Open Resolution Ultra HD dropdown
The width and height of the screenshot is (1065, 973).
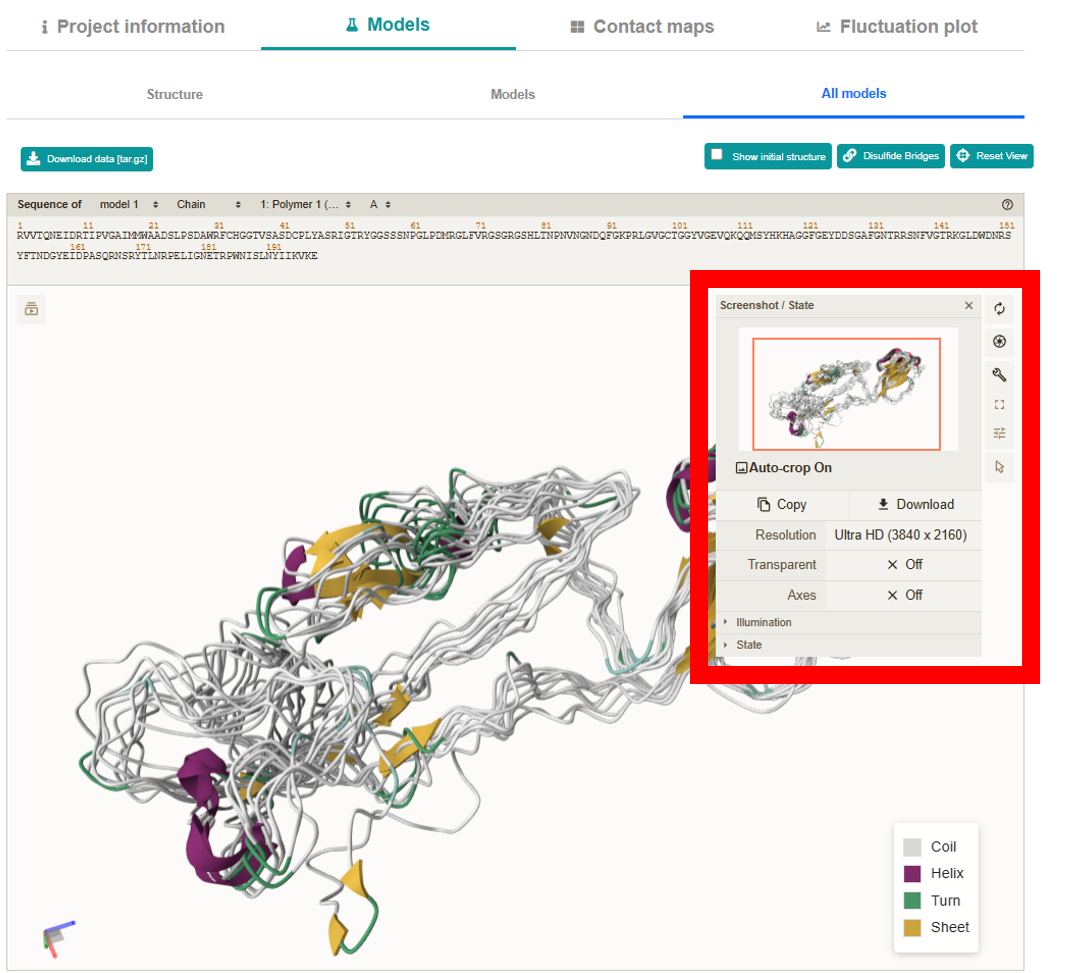point(903,535)
